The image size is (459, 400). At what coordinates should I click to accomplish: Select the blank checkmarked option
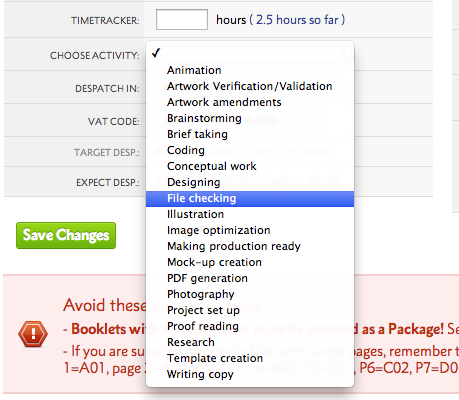point(250,54)
